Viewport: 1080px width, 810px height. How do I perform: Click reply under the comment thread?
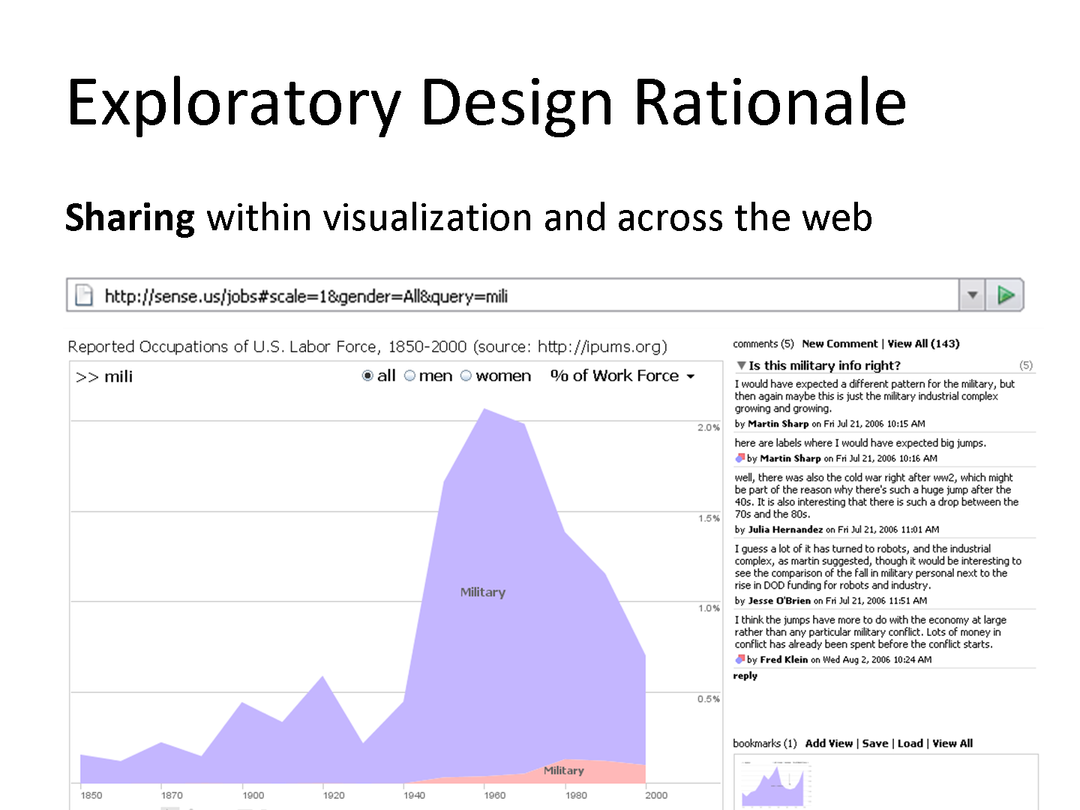[745, 676]
